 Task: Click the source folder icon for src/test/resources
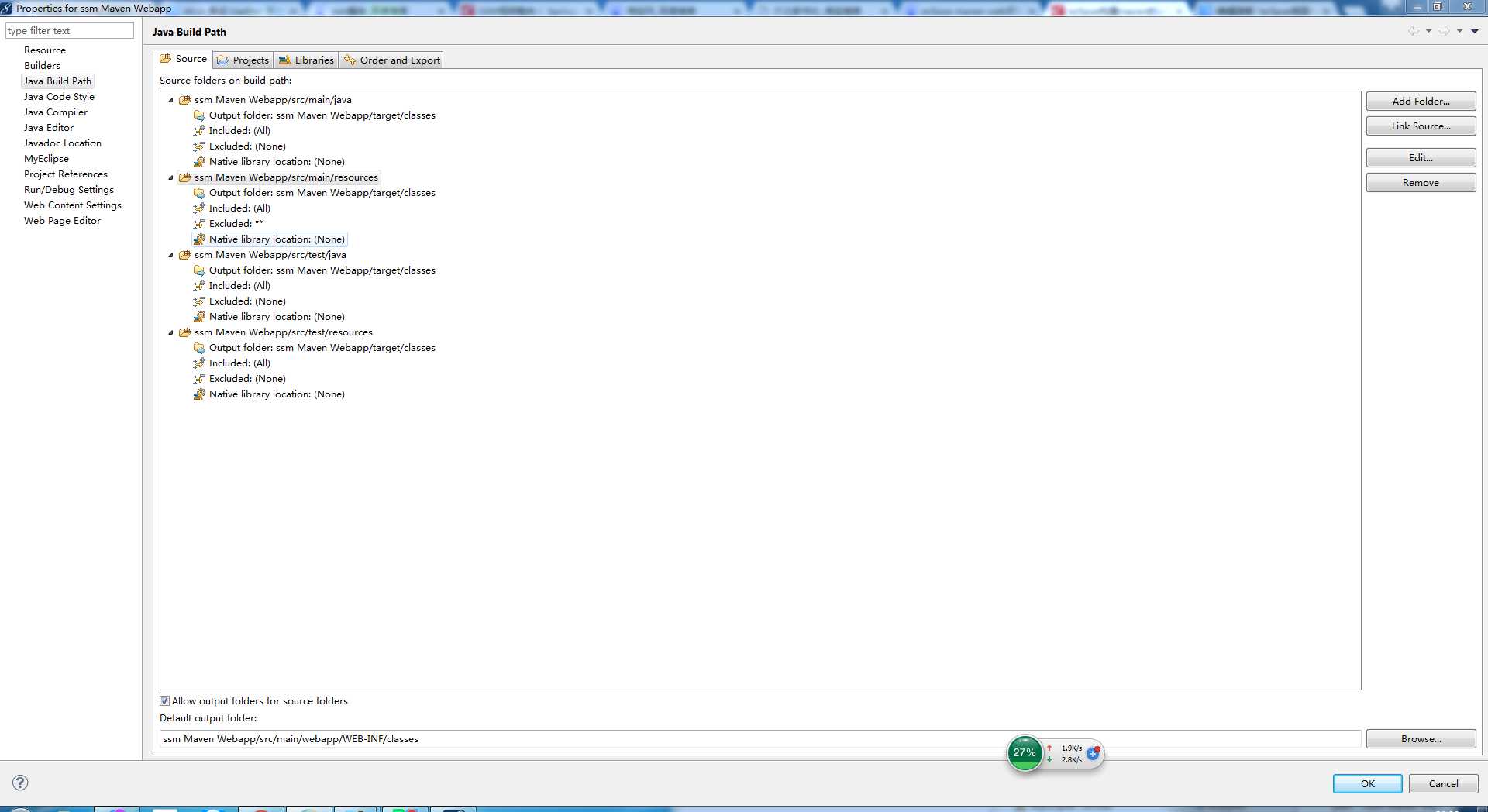[184, 332]
